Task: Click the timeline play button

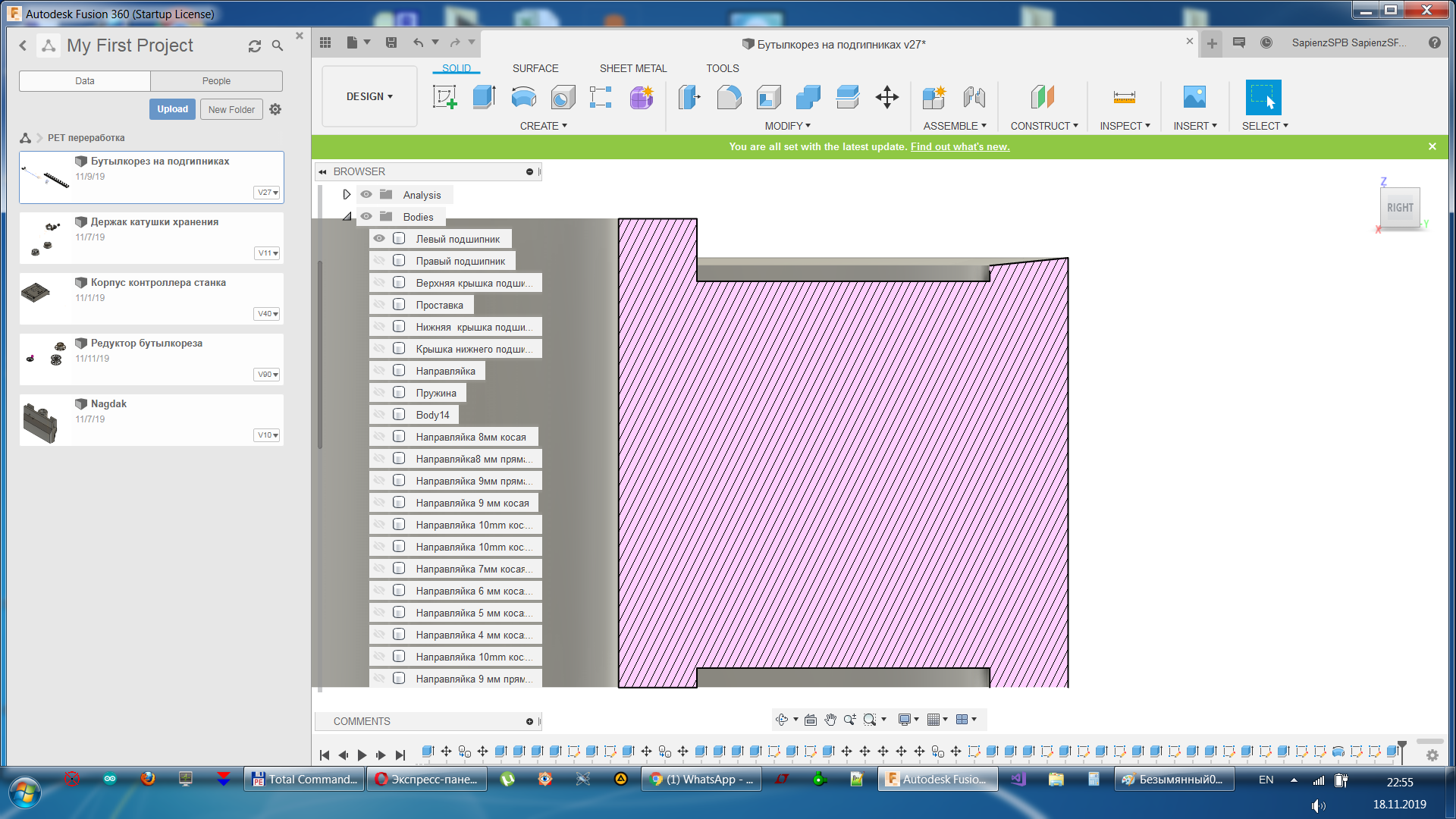Action: coord(362,755)
